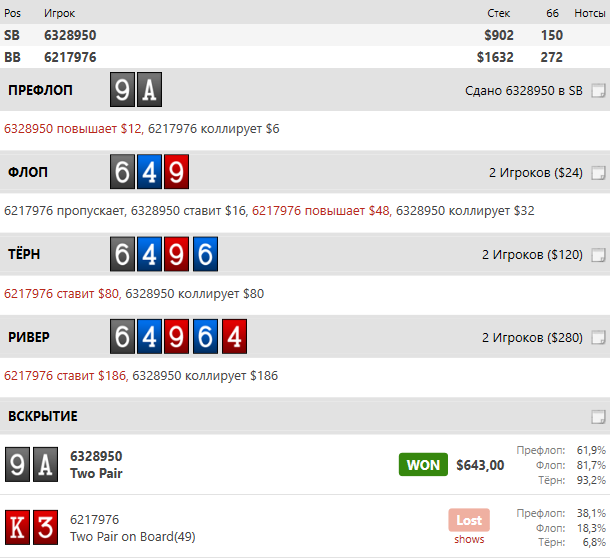613x559 pixels.
Task: Click the red K card of player 6217976
Action: coord(17,527)
